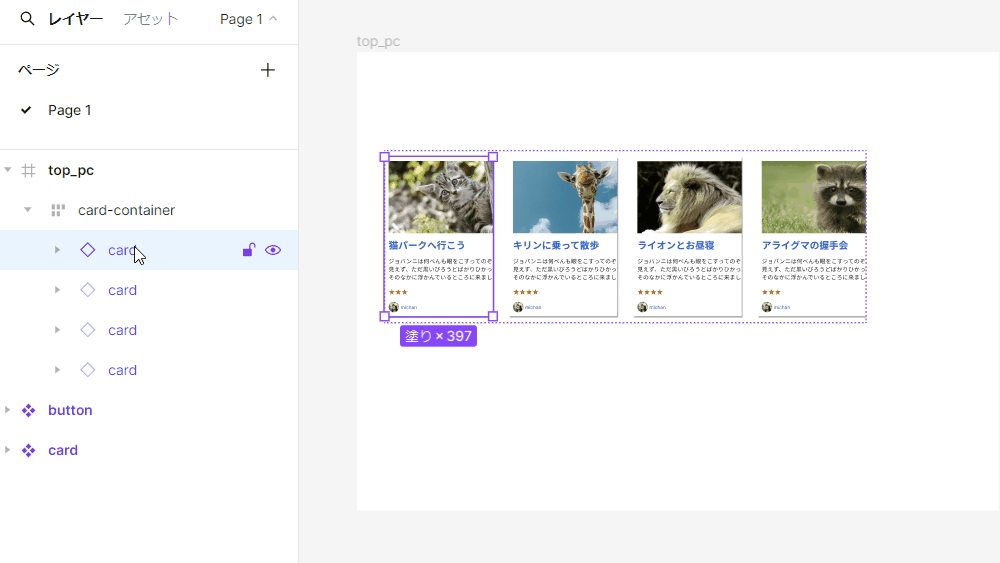Click the search magnifier icon
Viewport: 1000px width, 563px height.
pos(27,19)
